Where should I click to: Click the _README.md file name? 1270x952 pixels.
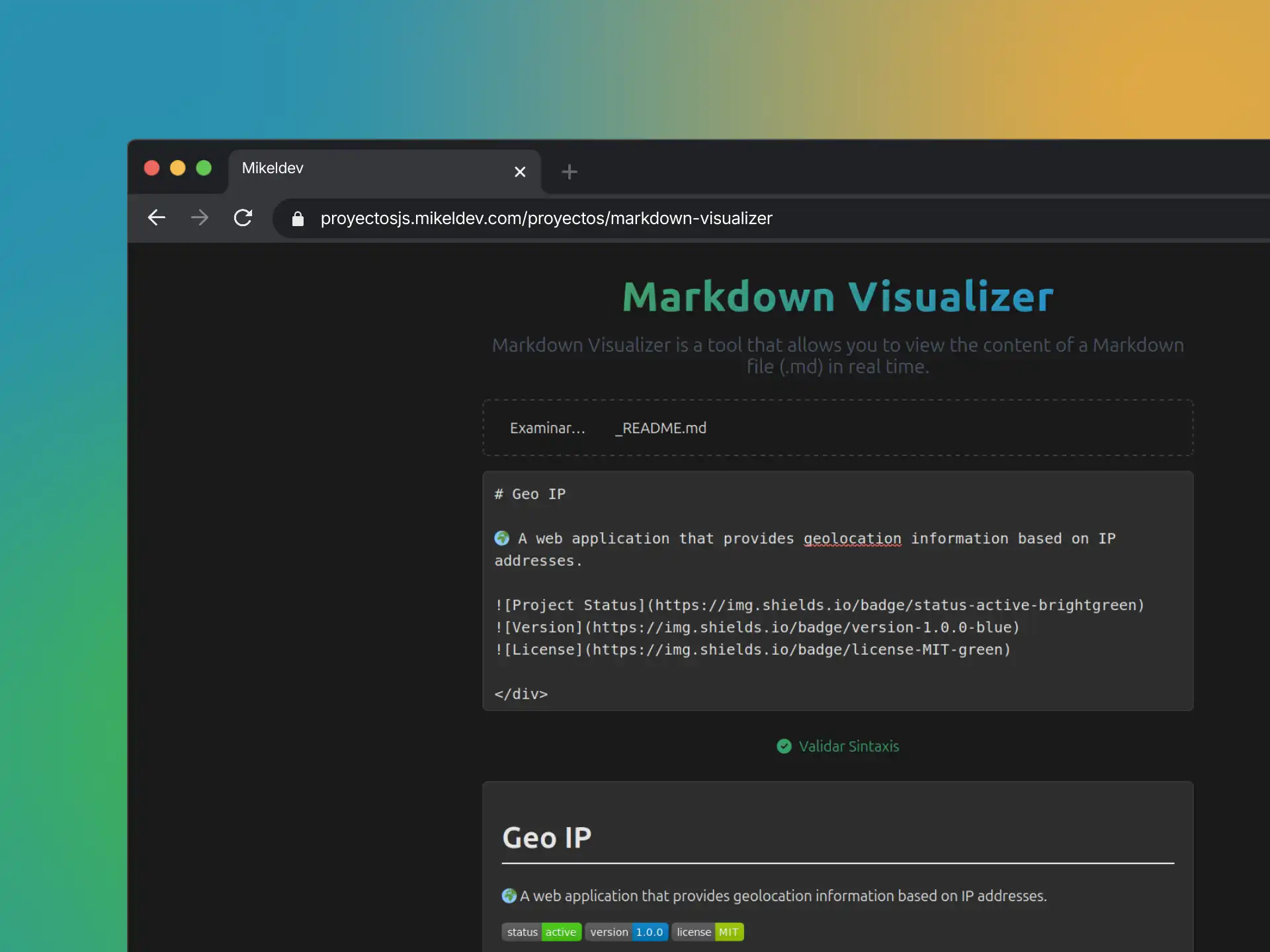click(x=661, y=428)
